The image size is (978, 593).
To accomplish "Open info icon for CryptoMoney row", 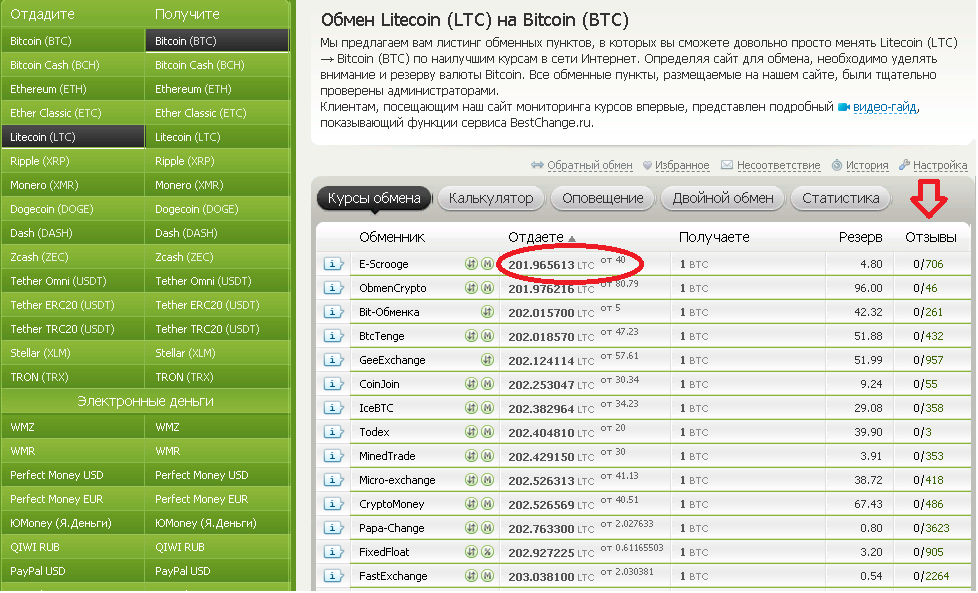I will point(334,504).
